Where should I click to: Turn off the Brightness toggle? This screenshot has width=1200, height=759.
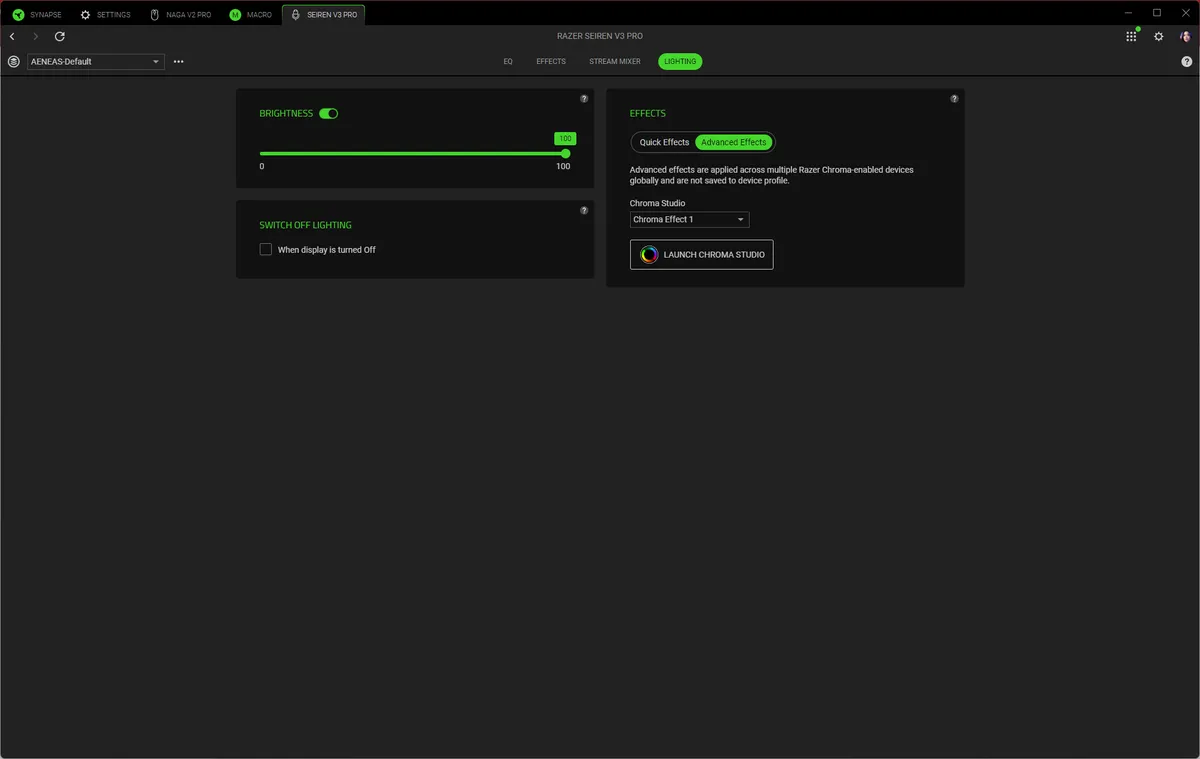pyautogui.click(x=328, y=114)
